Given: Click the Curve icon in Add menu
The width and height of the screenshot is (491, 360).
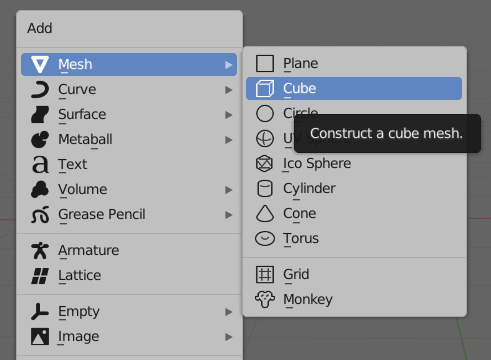Looking at the screenshot, I should click(40, 89).
